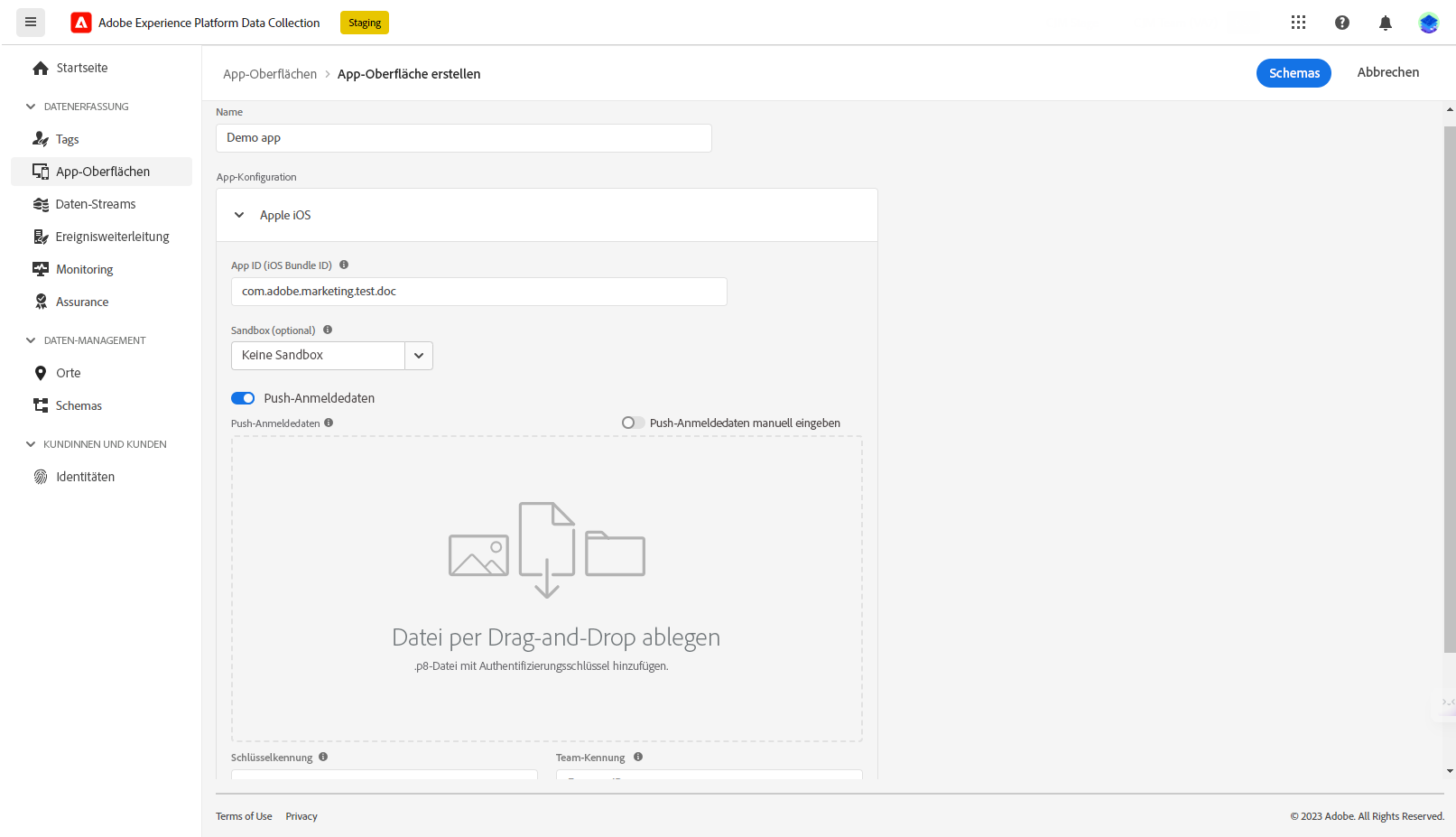Open Ereignisweiterleitung in the sidebar
1456x837 pixels.
click(x=101, y=237)
